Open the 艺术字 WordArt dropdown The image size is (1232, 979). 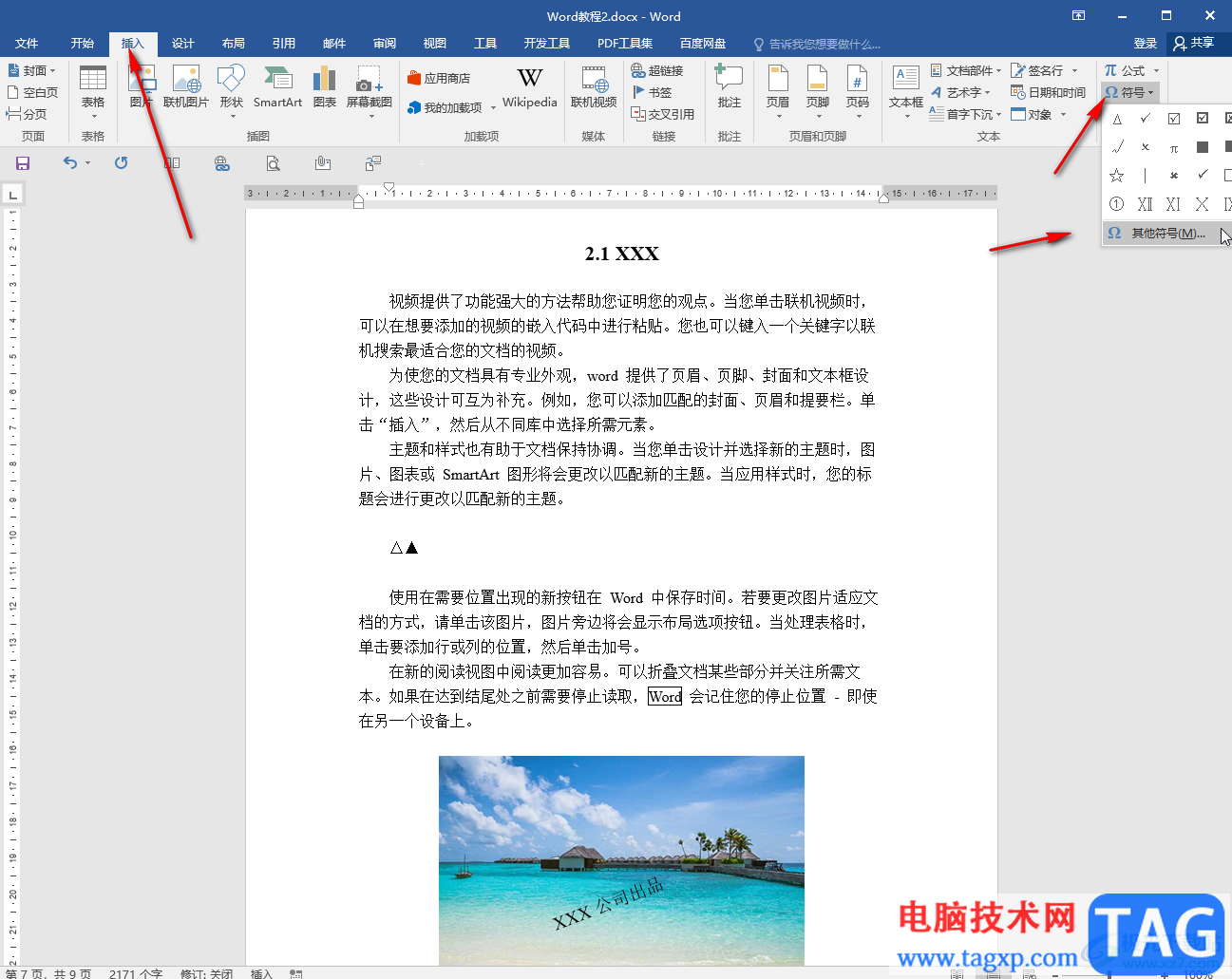[x=961, y=92]
